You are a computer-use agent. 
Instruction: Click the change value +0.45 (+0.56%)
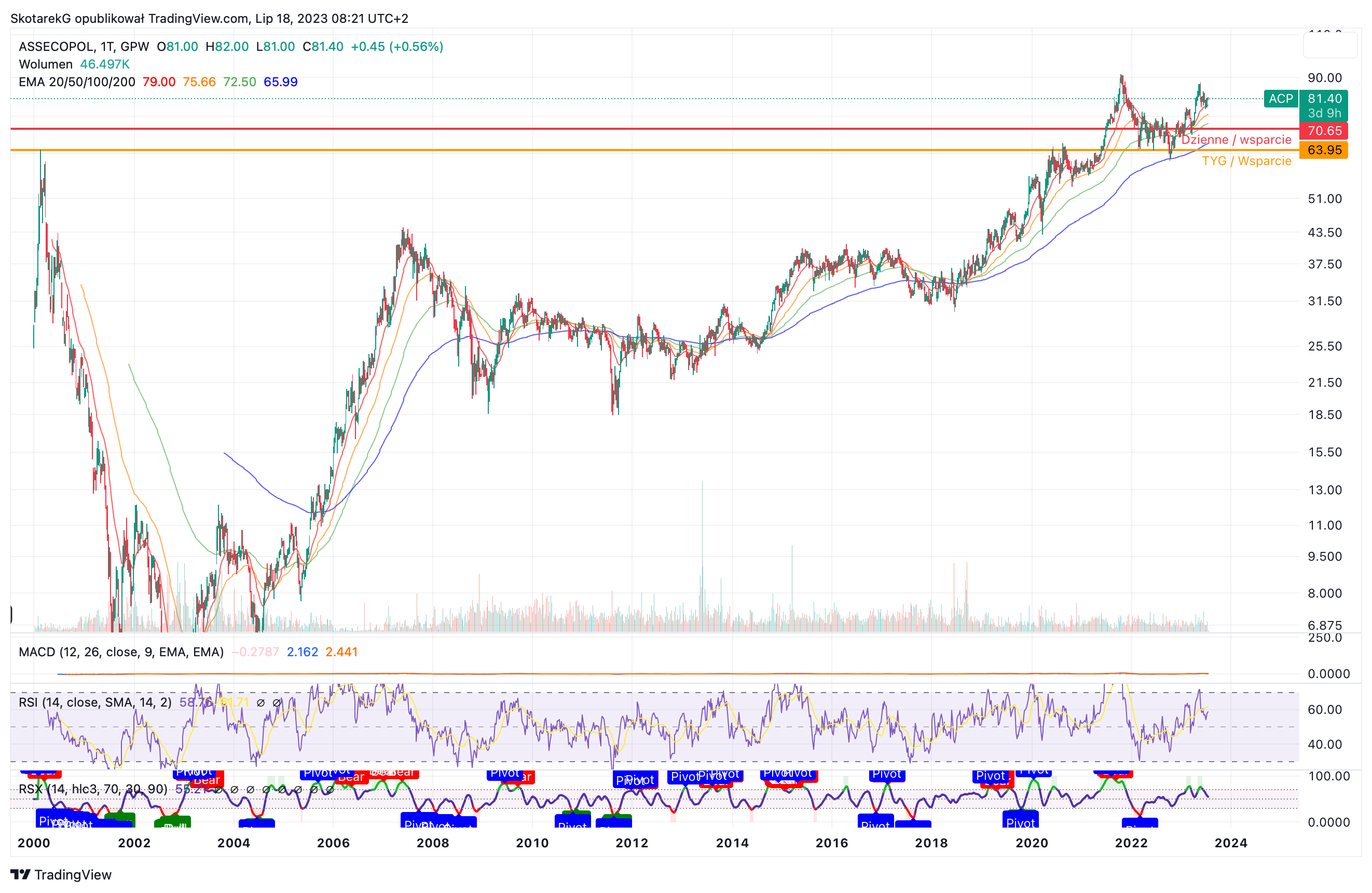coord(397,47)
